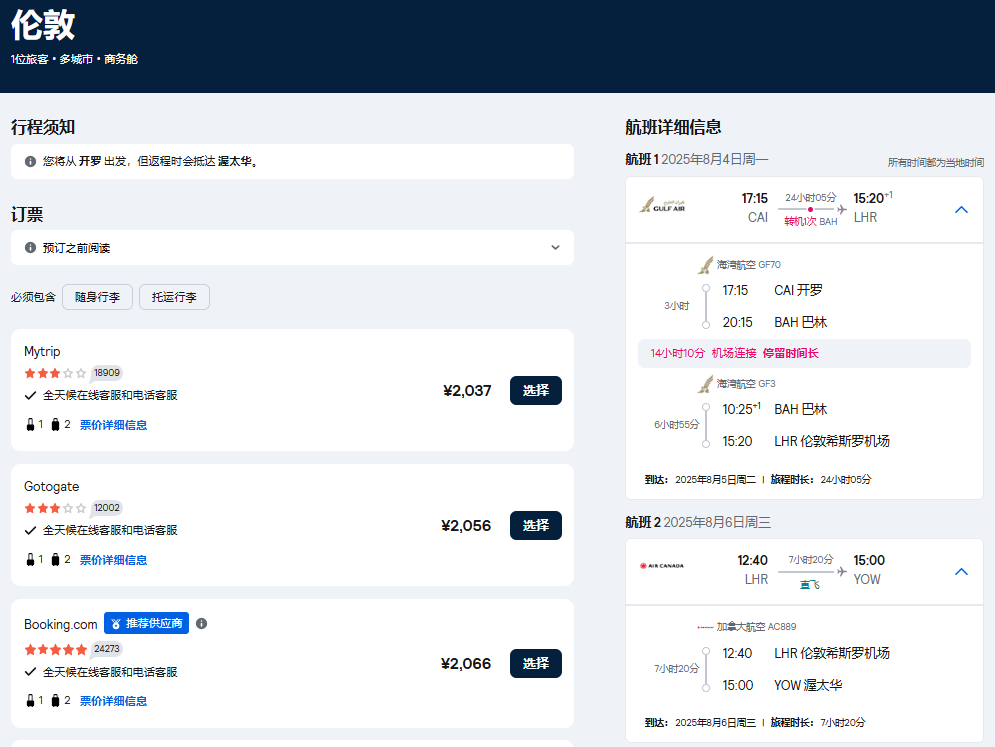Click the Booking.com provider name
995x747 pixels.
60,624
